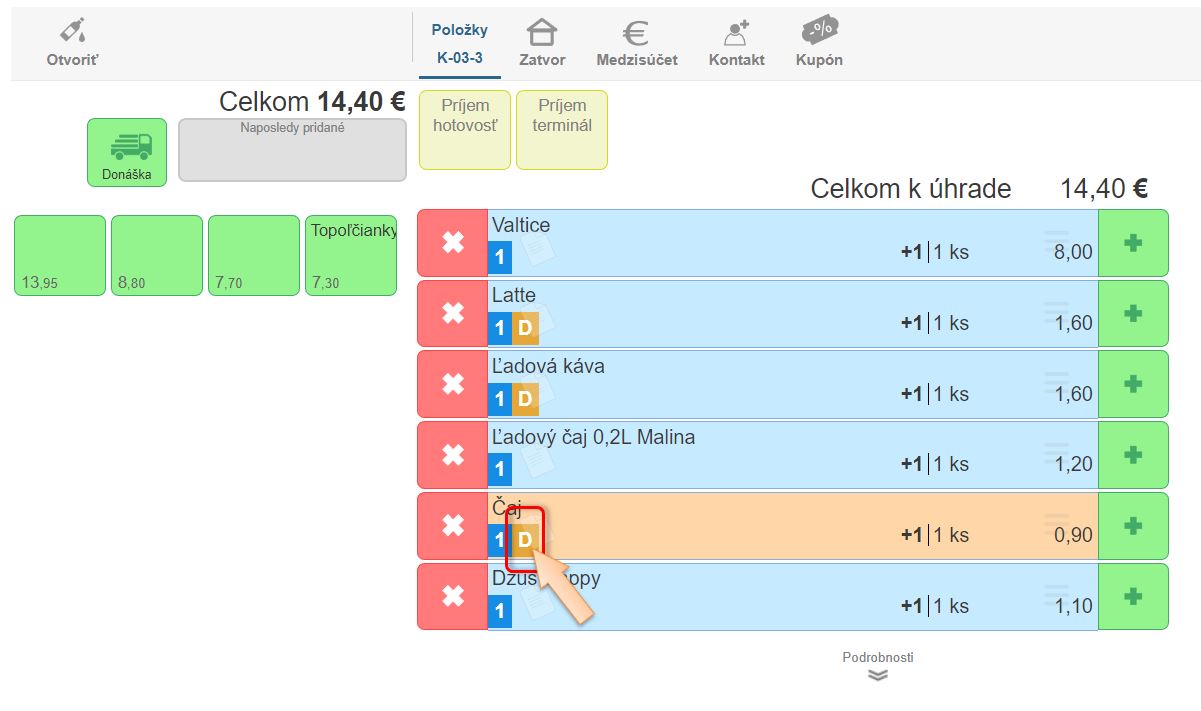Remove Valtice with red X icon
1201x711 pixels.
tap(452, 243)
